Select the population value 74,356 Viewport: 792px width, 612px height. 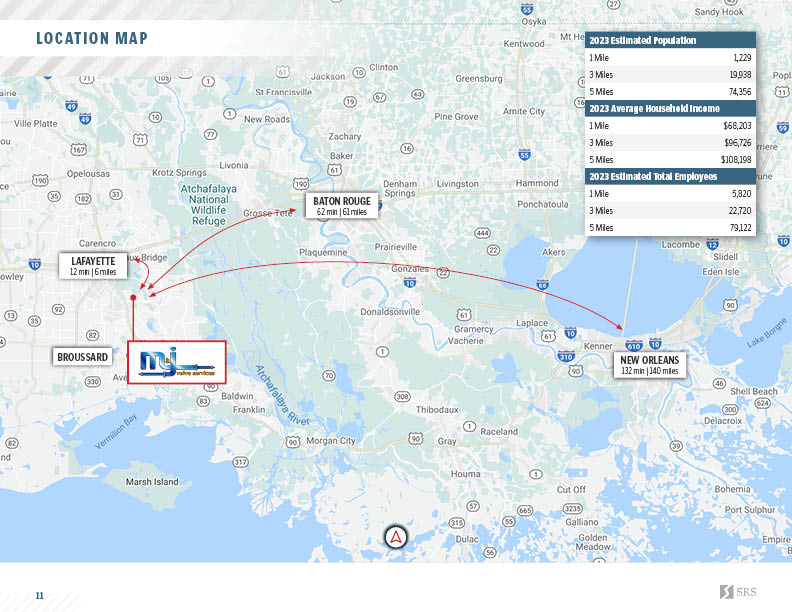click(x=740, y=92)
